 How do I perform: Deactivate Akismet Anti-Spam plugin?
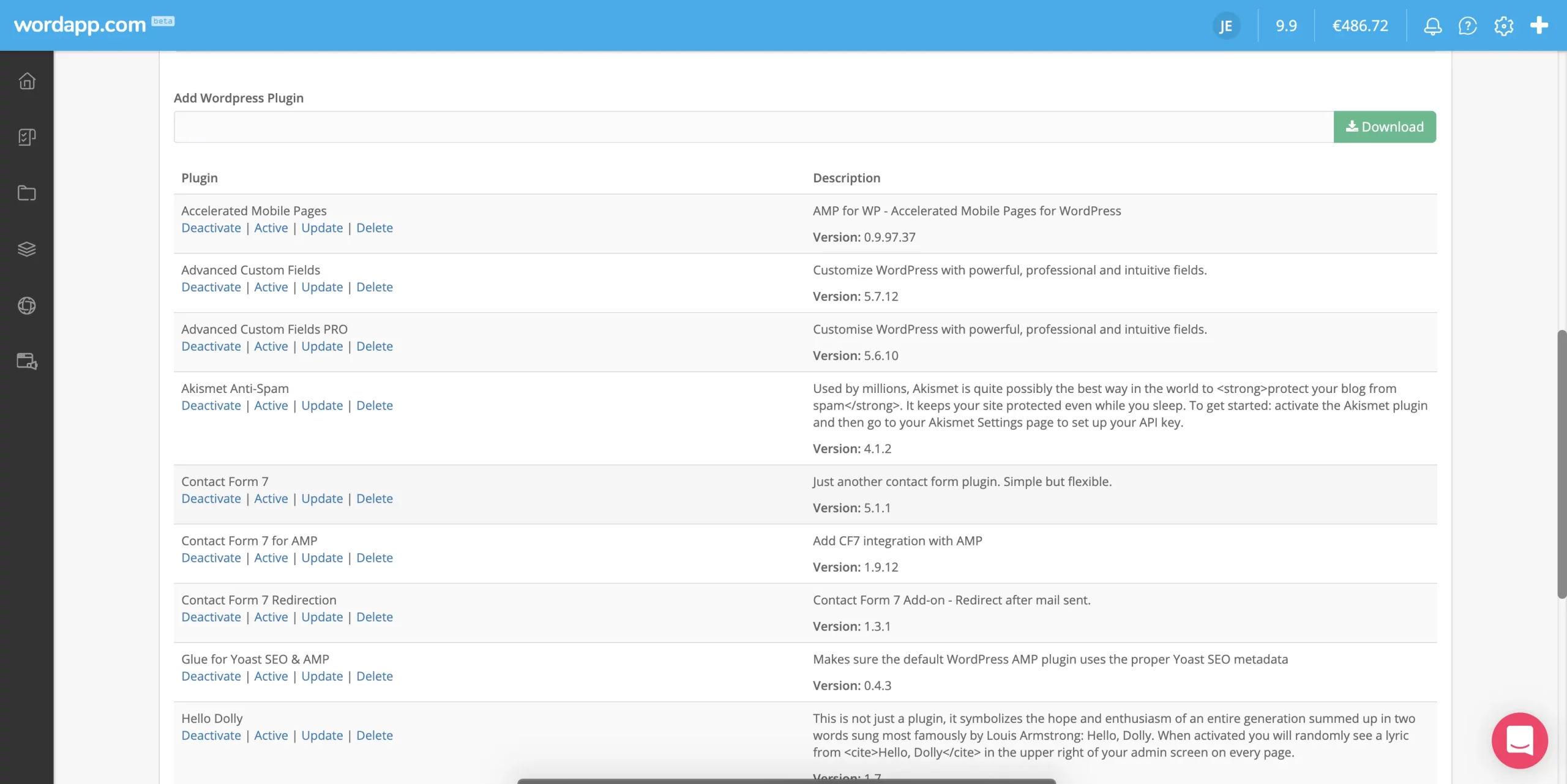(211, 406)
